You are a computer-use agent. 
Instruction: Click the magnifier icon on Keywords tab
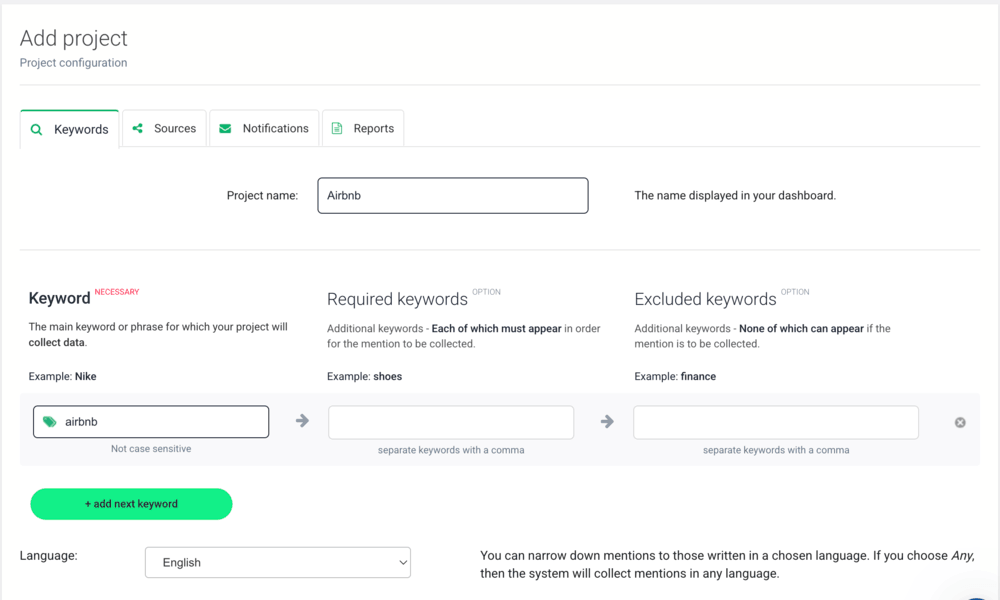tap(37, 130)
